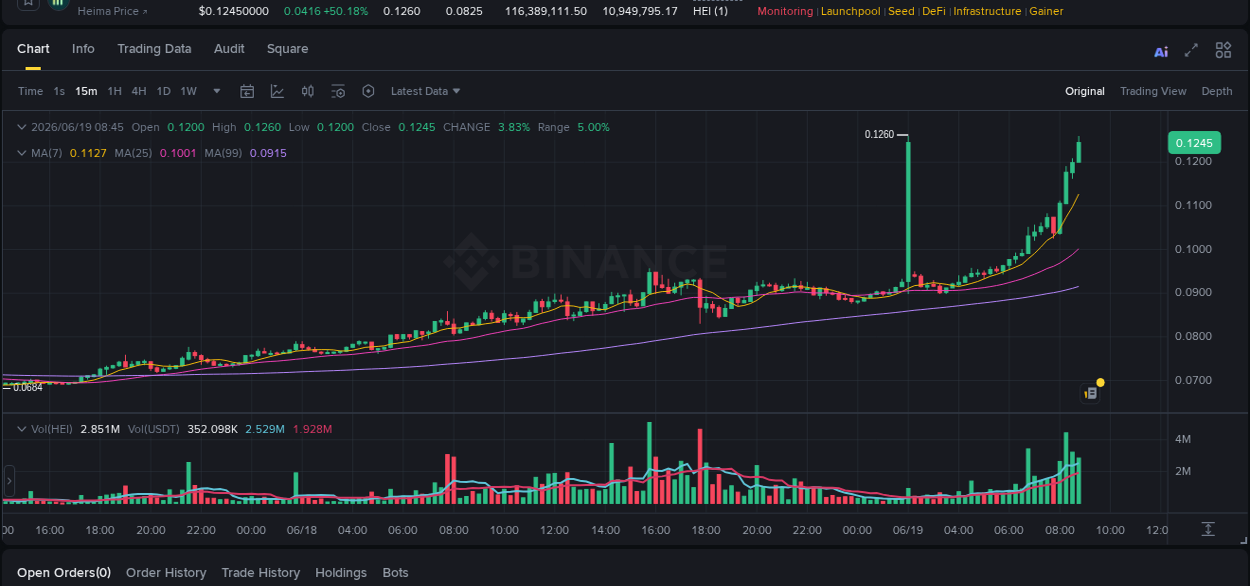Screen dimensions: 1250x586
Task: Click the CHANGE value 3.83%
Action: pos(514,127)
